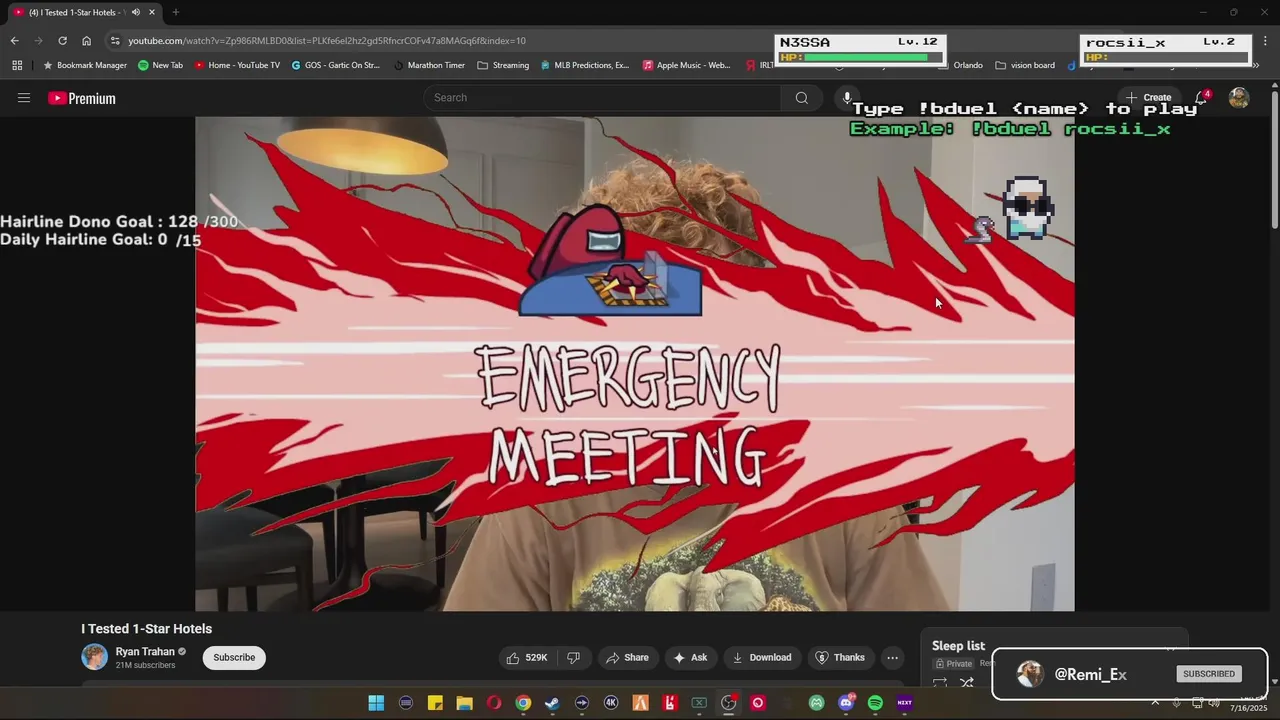Toggle playlist loop icon
This screenshot has width=1280, height=720.
click(940, 683)
